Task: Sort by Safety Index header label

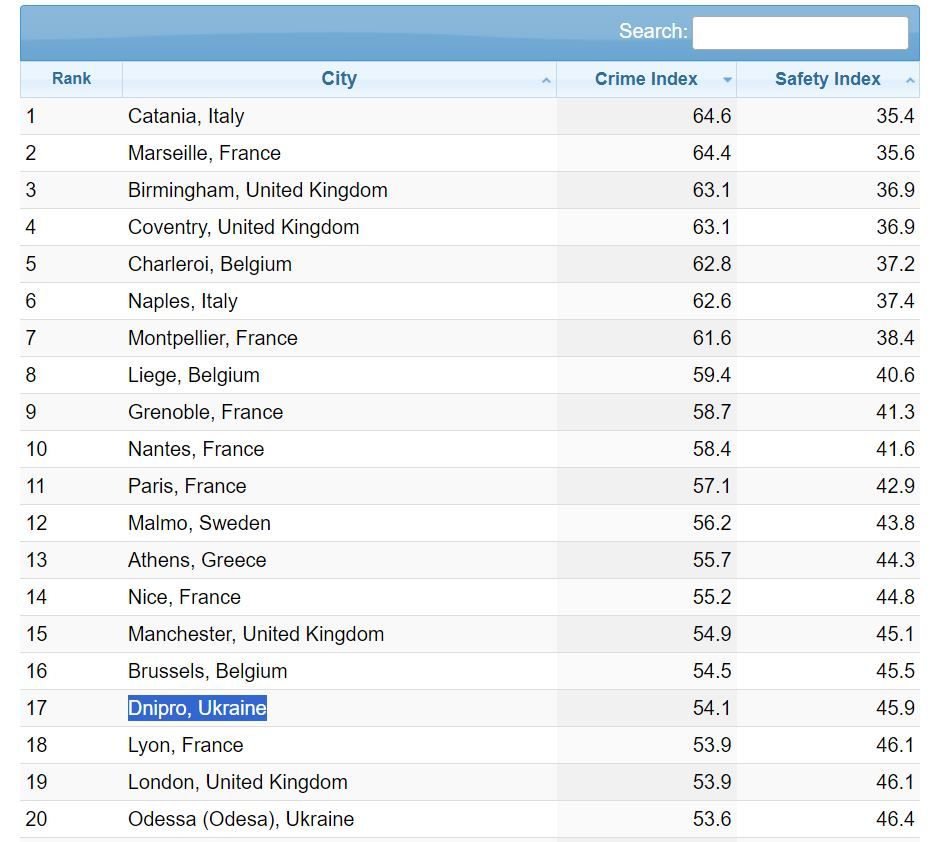Action: tap(827, 79)
